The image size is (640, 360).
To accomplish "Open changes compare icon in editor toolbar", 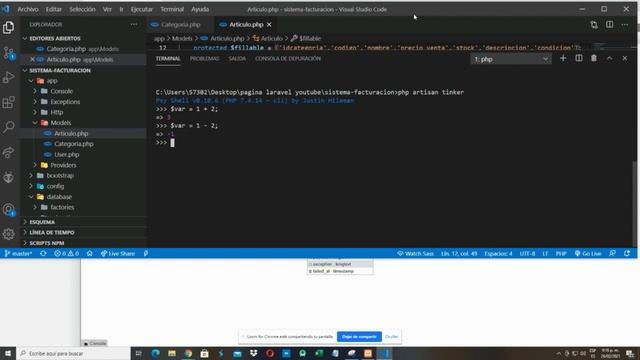I will point(594,24).
